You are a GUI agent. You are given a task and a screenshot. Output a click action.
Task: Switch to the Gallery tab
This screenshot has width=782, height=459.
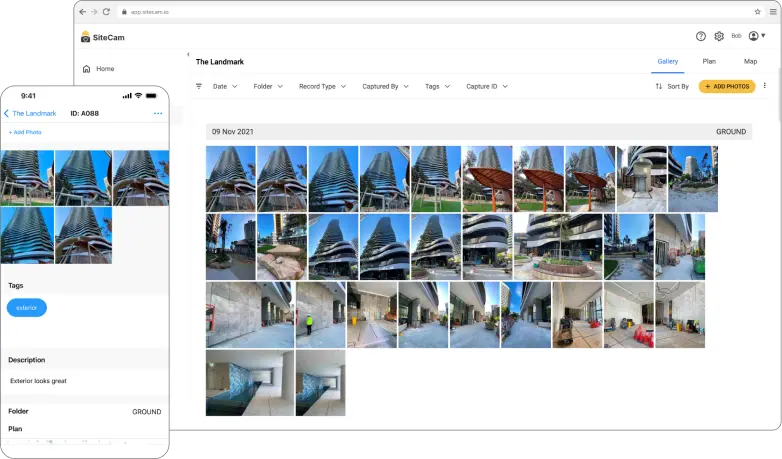pyautogui.click(x=667, y=61)
